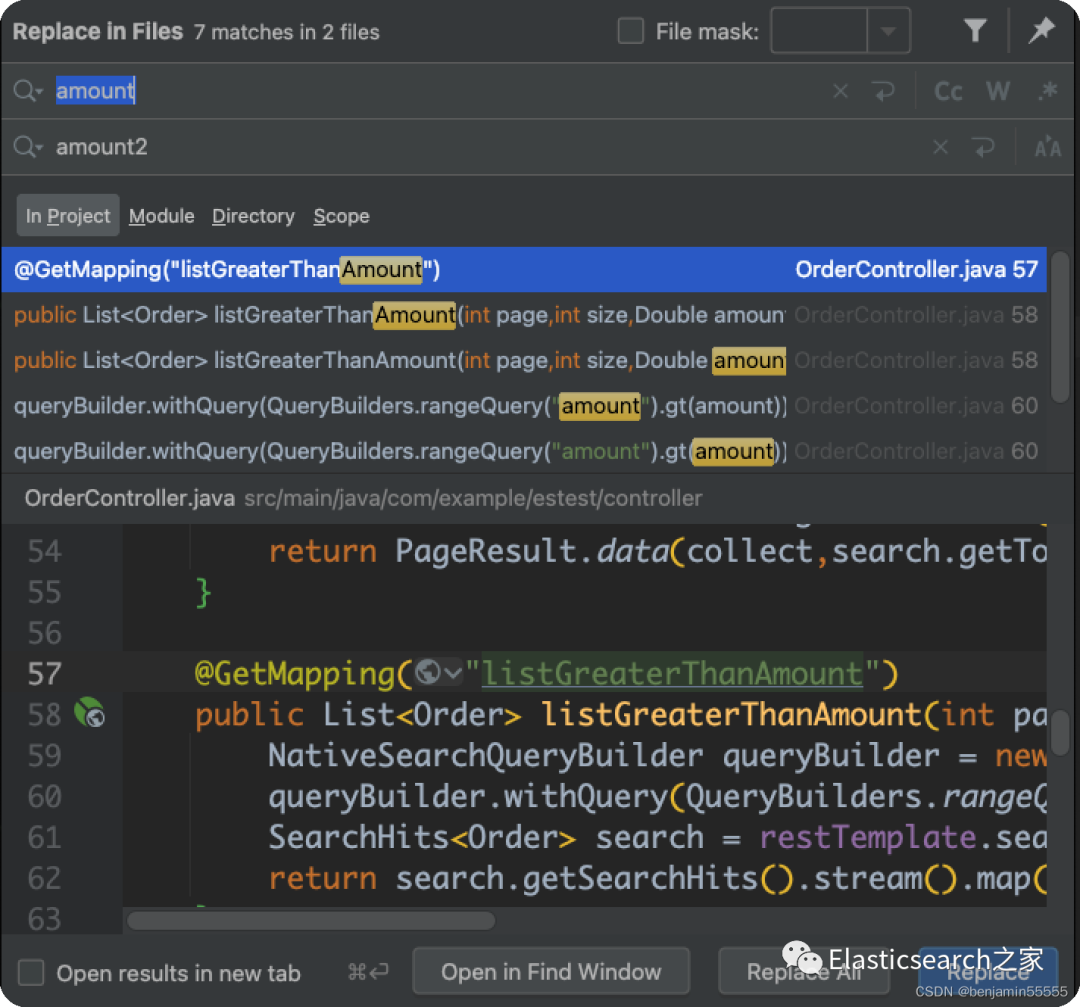Image resolution: width=1080 pixels, height=1007 pixels.
Task: Select rangeQuery("amount") highlighted string result
Action: click(523, 406)
